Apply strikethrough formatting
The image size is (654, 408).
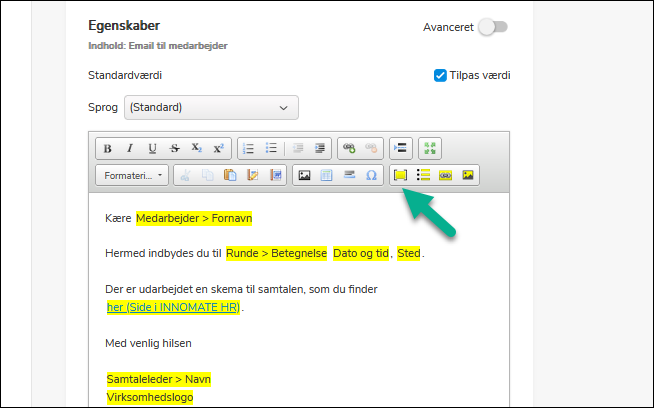pyautogui.click(x=174, y=148)
